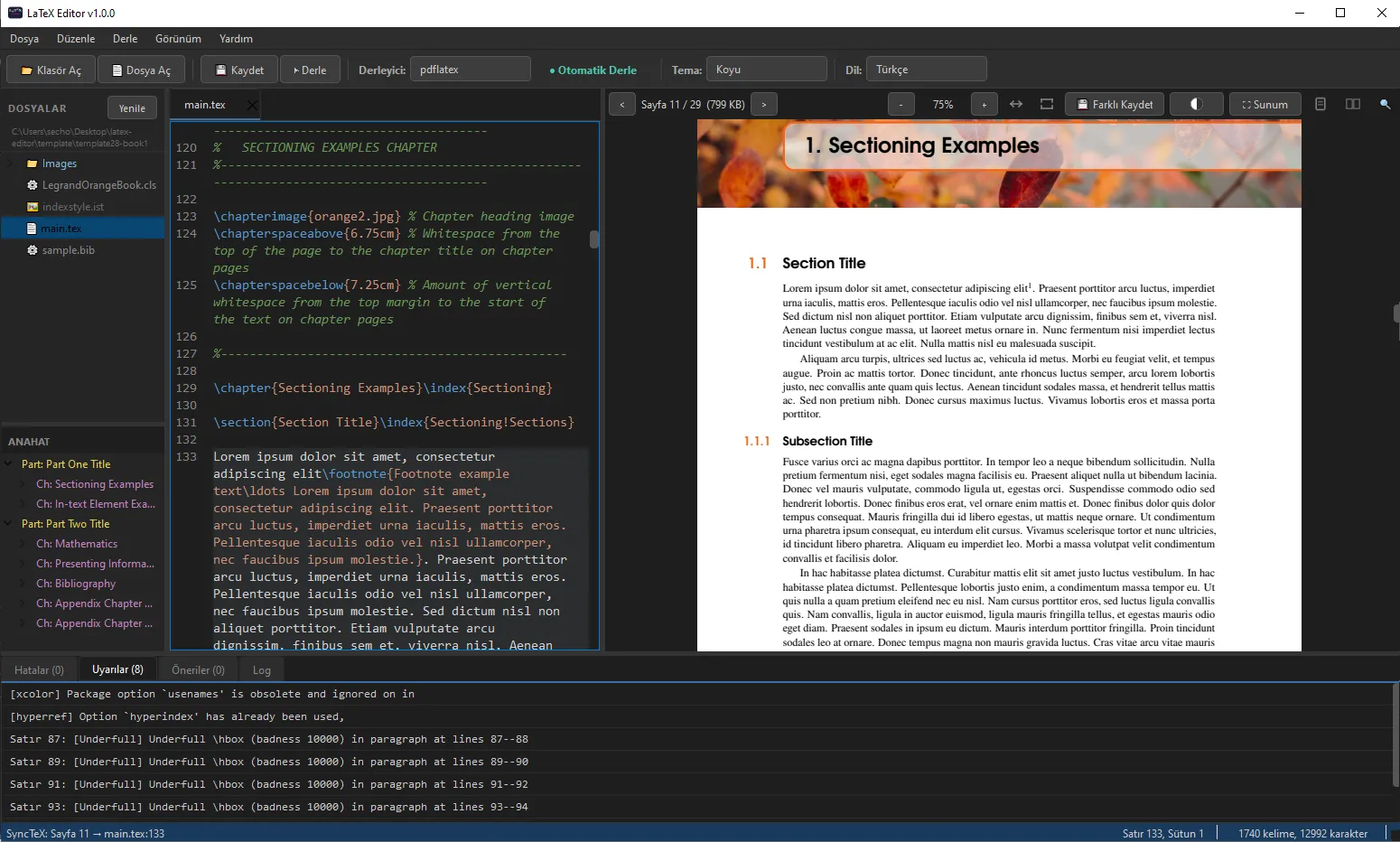Toggle the Otomatik Derle auto-compile option
Image resolution: width=1400 pixels, height=842 pixels.
[593, 70]
